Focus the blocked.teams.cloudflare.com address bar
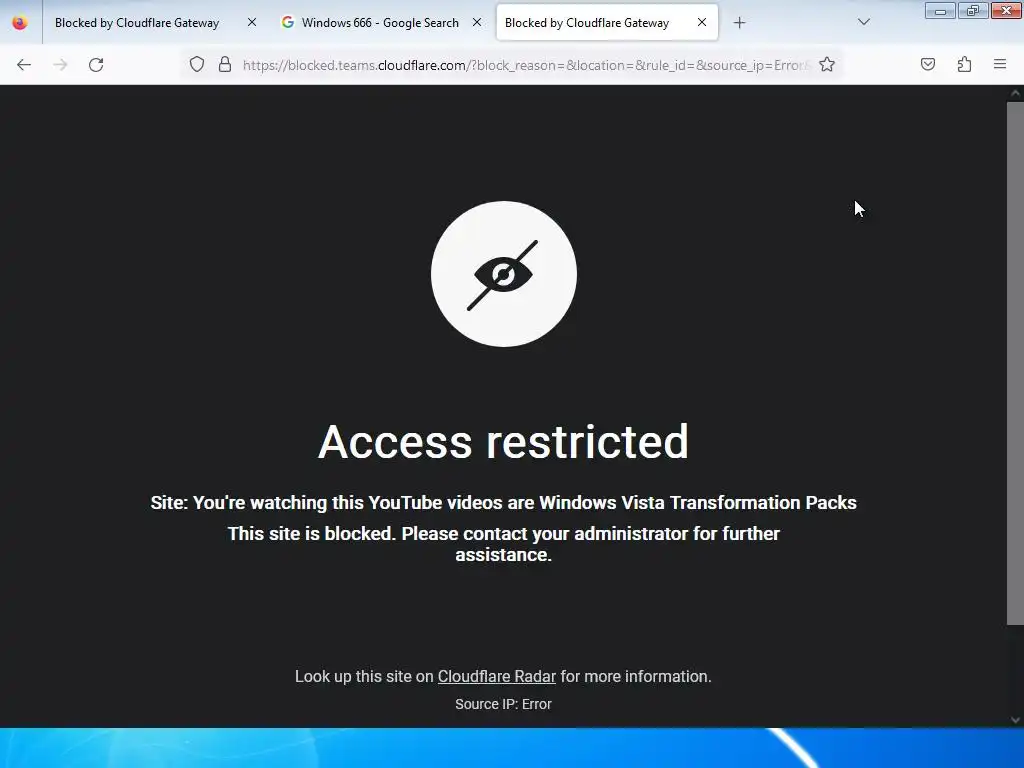Viewport: 1024px width, 768px height. (x=526, y=65)
